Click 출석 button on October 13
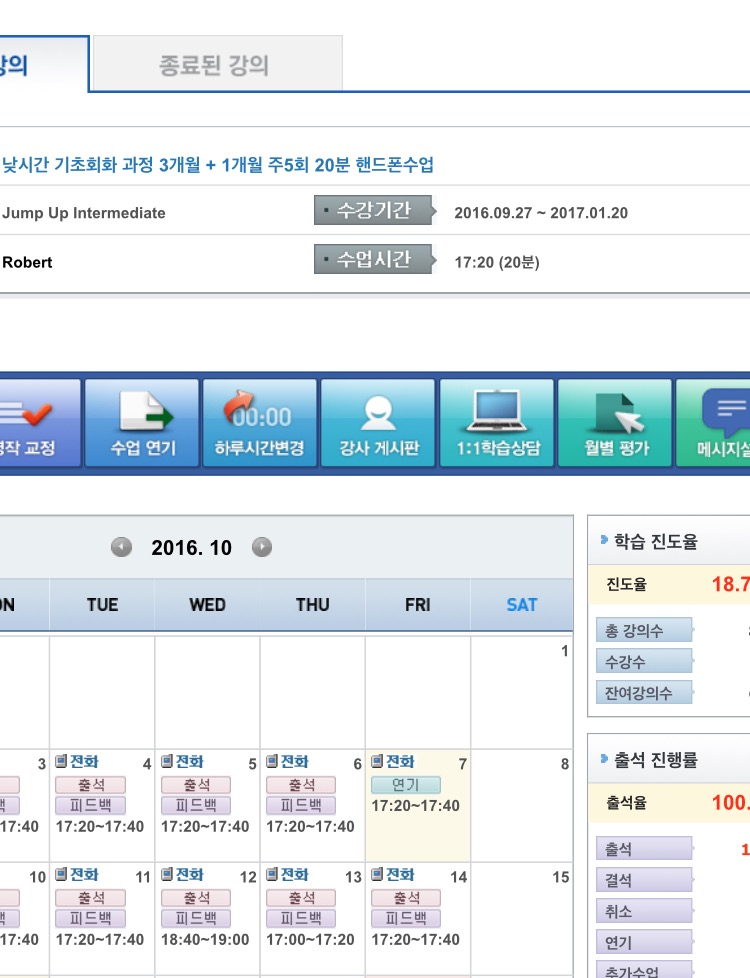This screenshot has width=750, height=978. pos(301,898)
